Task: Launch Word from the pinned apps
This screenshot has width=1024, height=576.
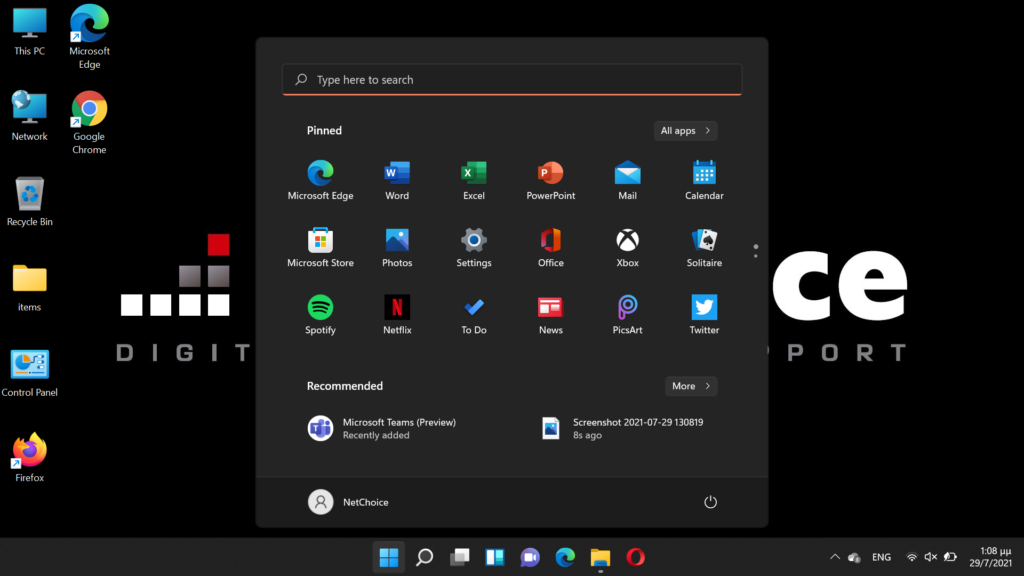Action: point(397,180)
